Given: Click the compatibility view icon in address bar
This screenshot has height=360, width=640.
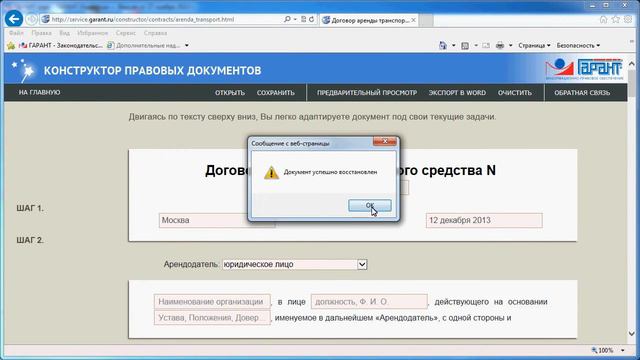Looking at the screenshot, I should [x=303, y=19].
